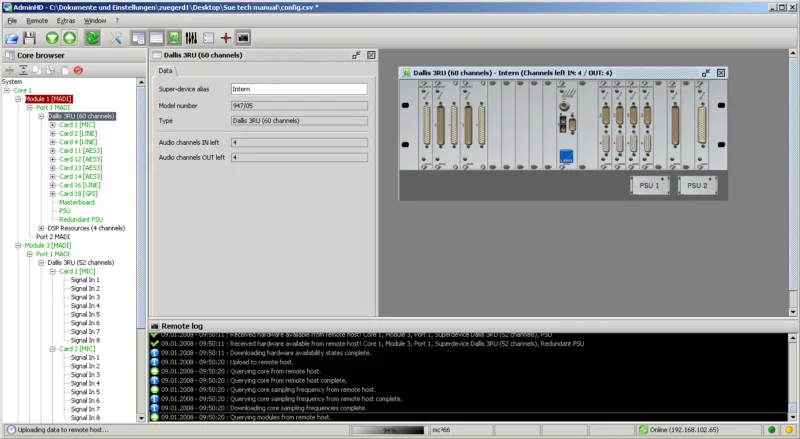Image resolution: width=800 pixels, height=439 pixels.
Task: Click the Online connection status icon
Action: (643, 430)
